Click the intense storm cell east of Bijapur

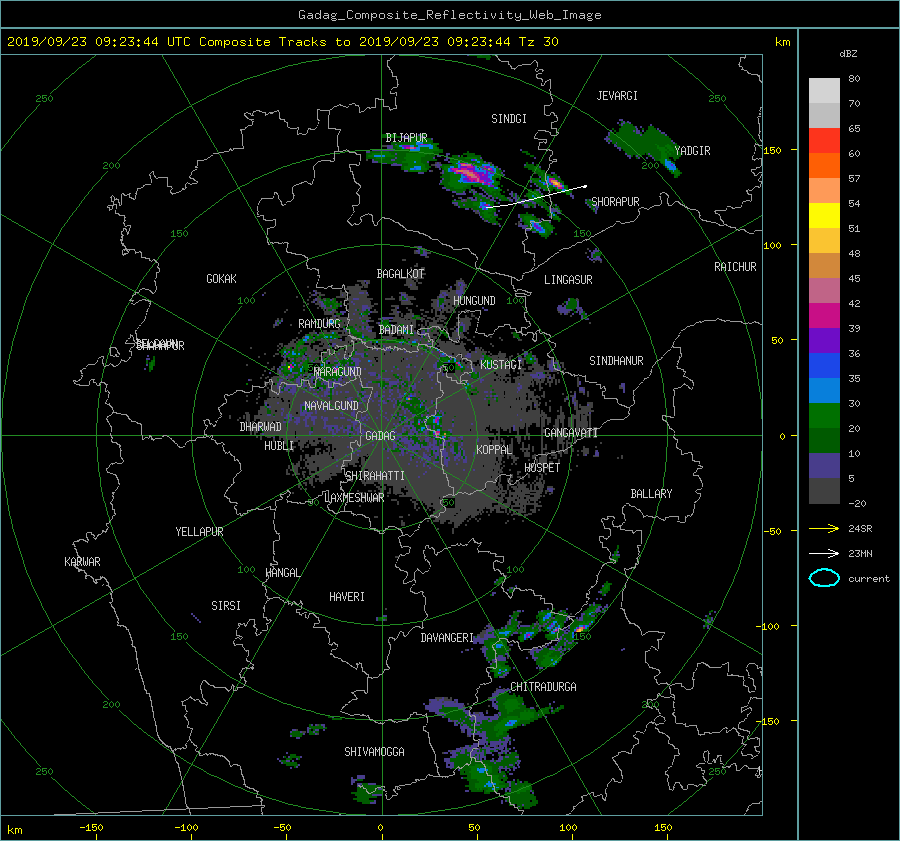(x=472, y=172)
